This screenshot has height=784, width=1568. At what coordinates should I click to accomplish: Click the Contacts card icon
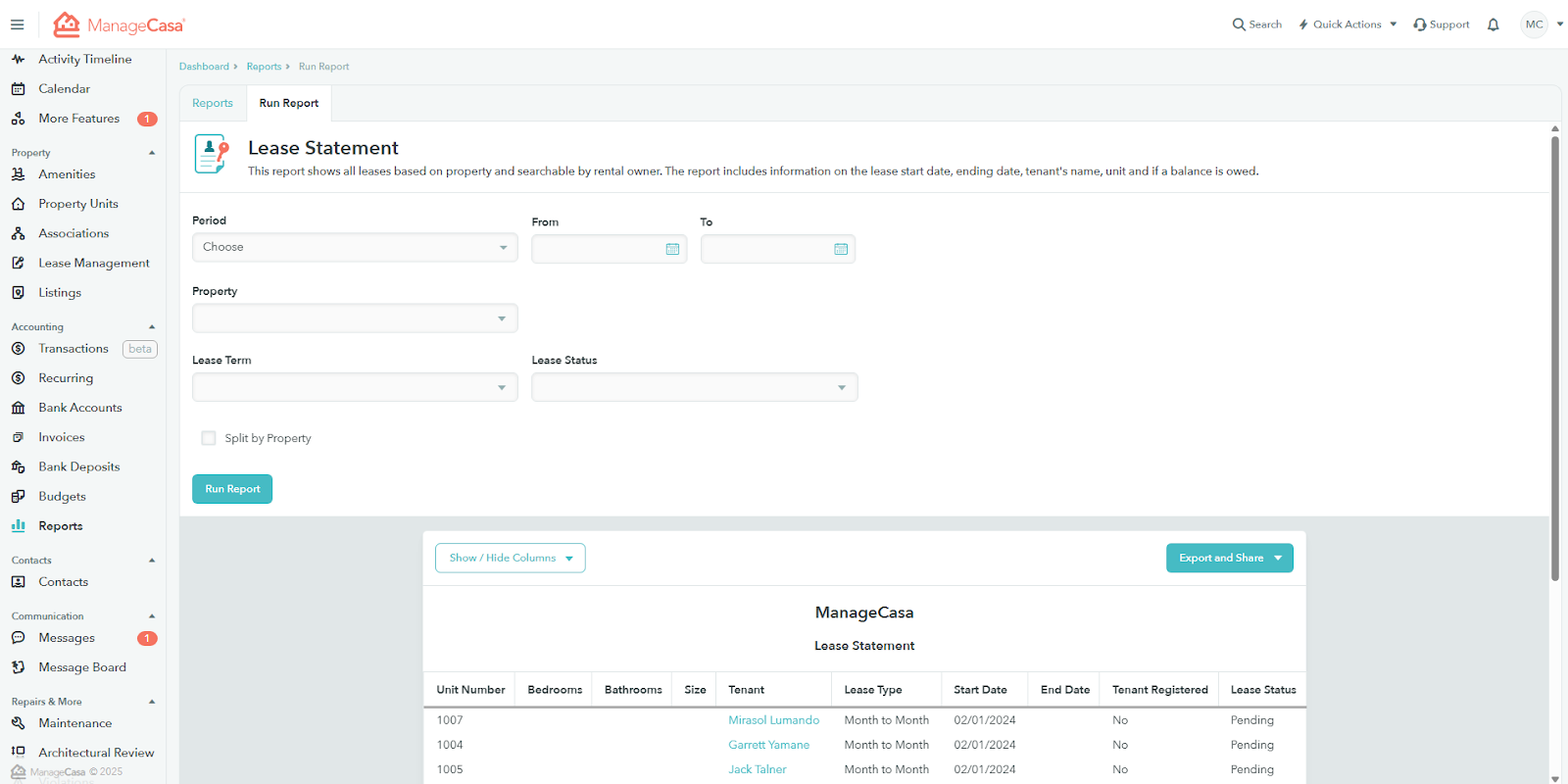pos(18,582)
